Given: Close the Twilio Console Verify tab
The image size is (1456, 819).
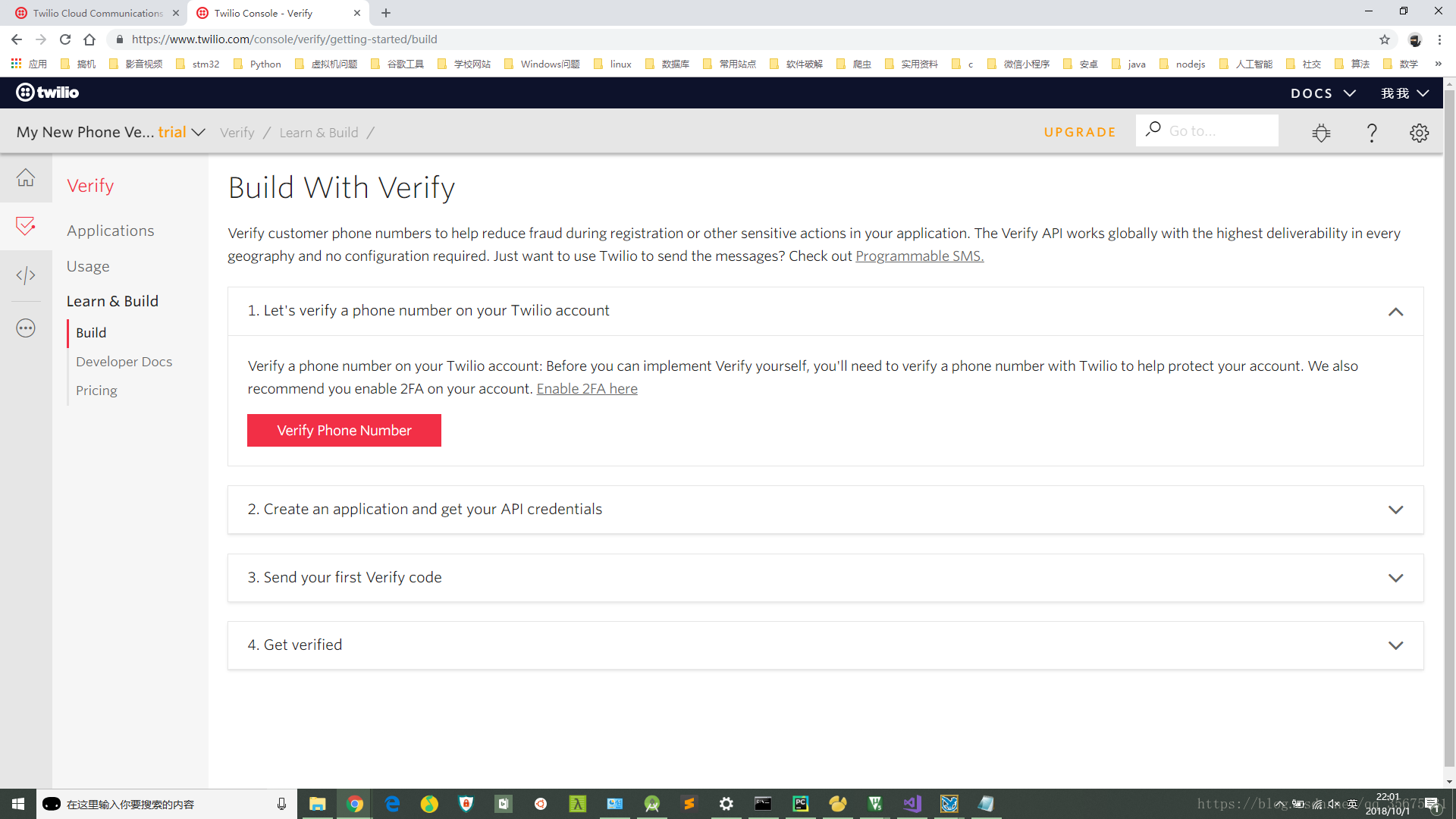Looking at the screenshot, I should pos(357,13).
